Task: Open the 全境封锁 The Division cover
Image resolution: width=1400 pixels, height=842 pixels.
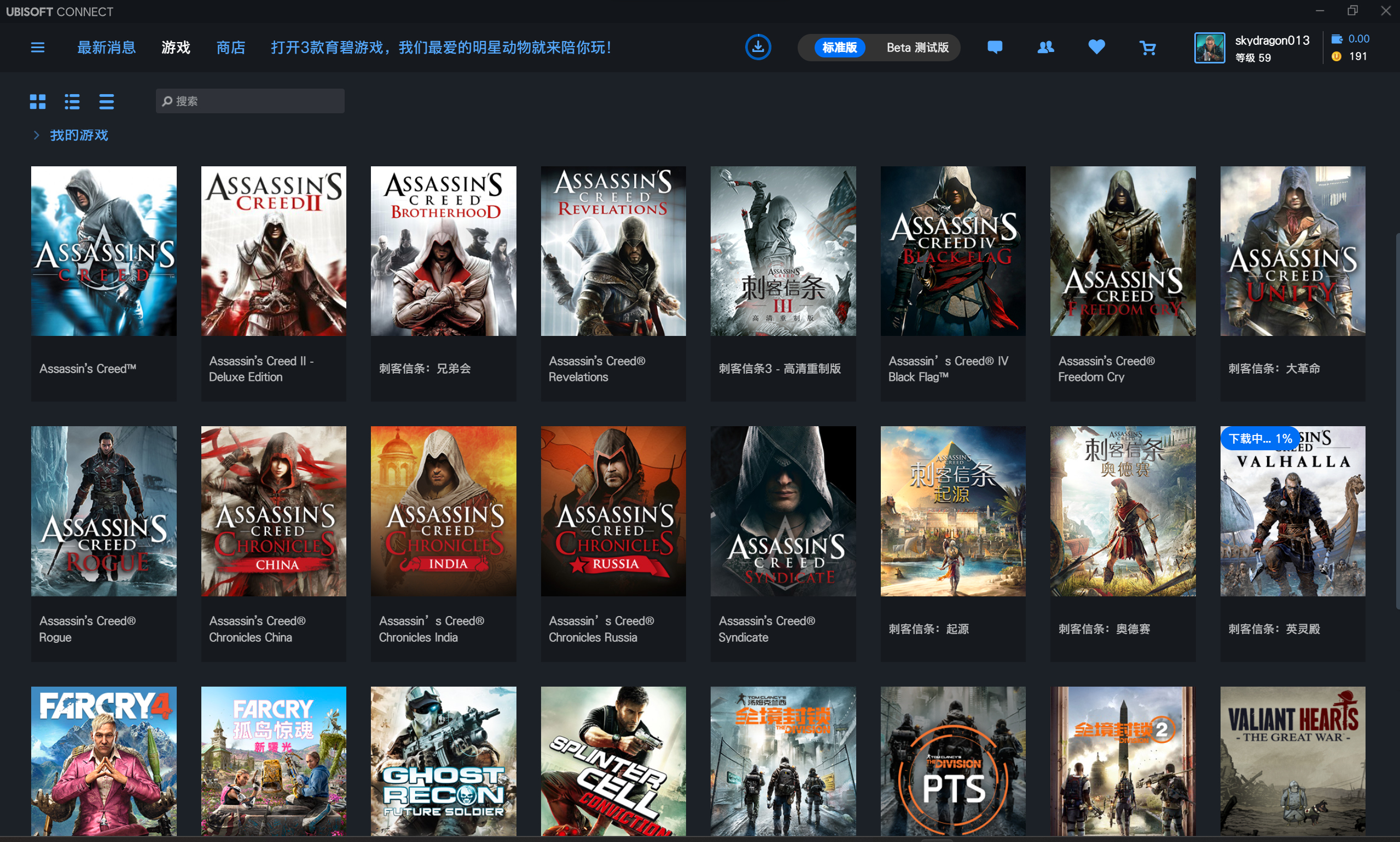Action: pos(783,761)
